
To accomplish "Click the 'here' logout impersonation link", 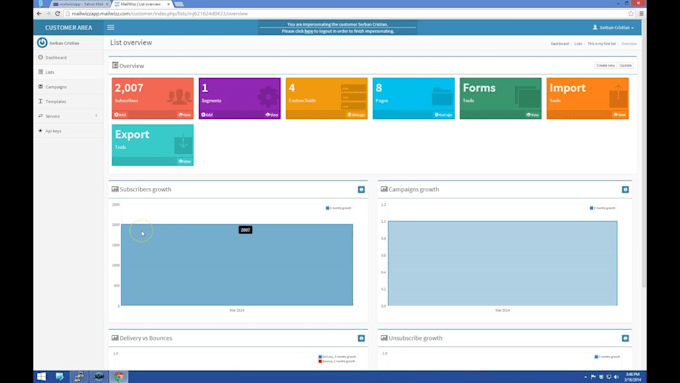I will pyautogui.click(x=308, y=31).
